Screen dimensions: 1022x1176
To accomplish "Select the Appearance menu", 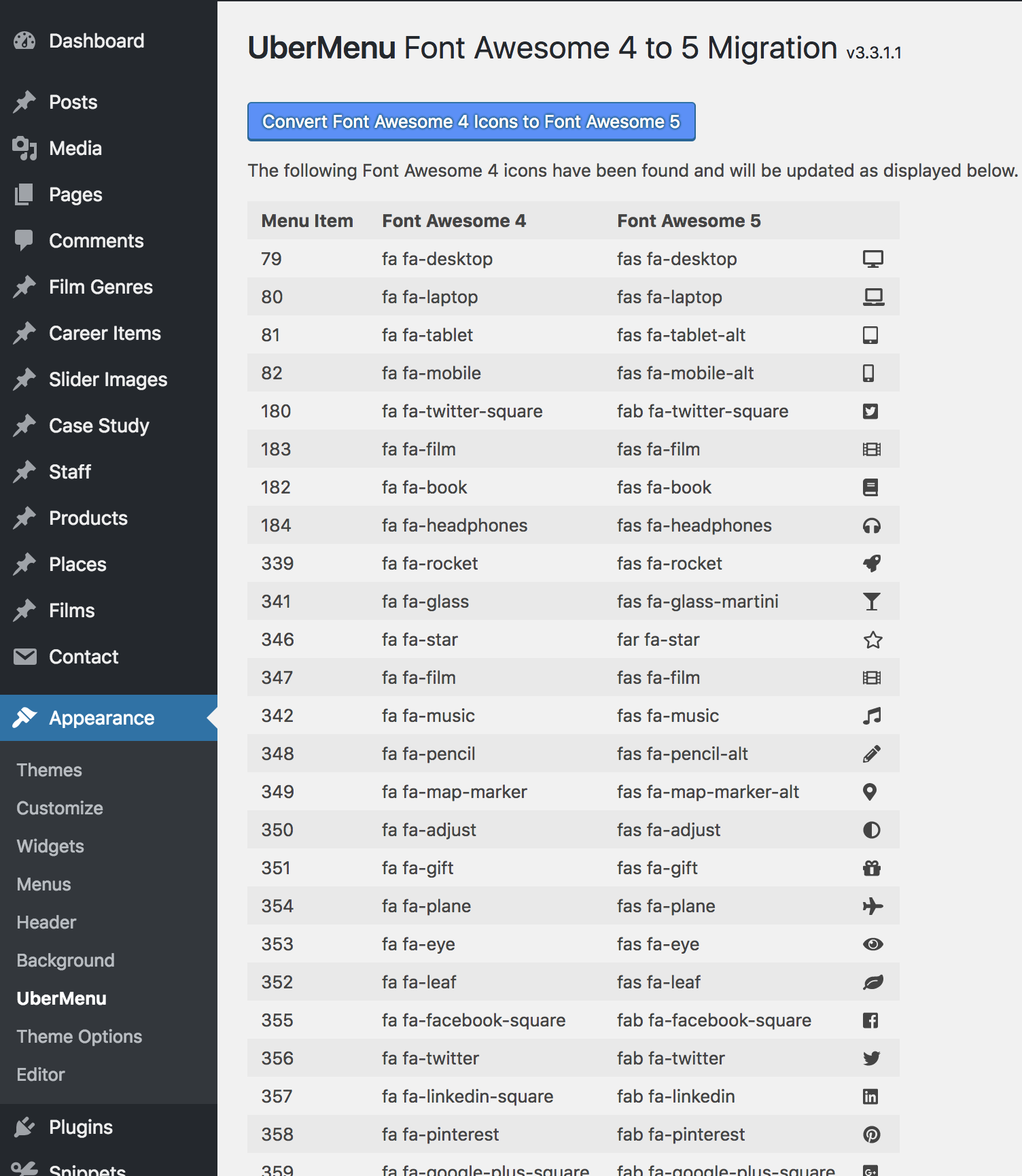I will coord(109,718).
